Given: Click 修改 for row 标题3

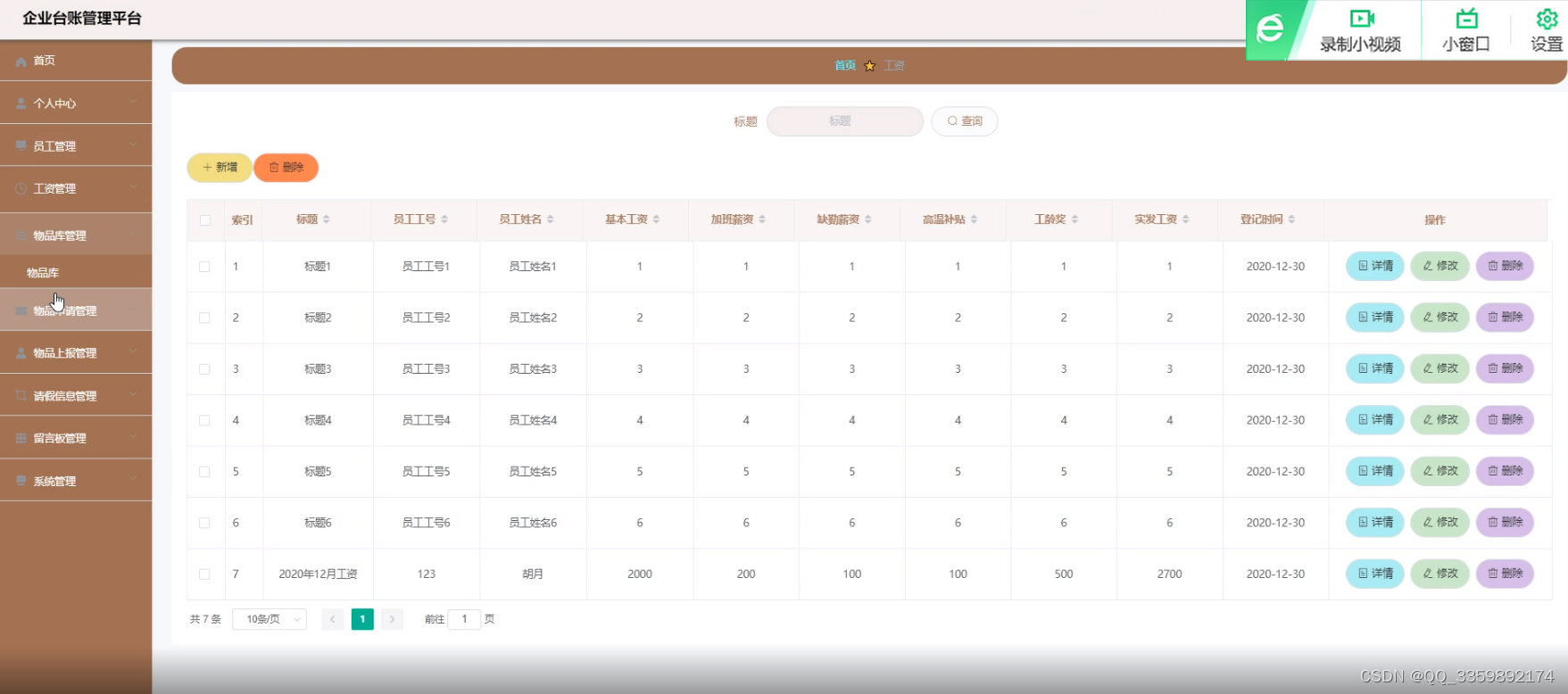Looking at the screenshot, I should tap(1440, 368).
